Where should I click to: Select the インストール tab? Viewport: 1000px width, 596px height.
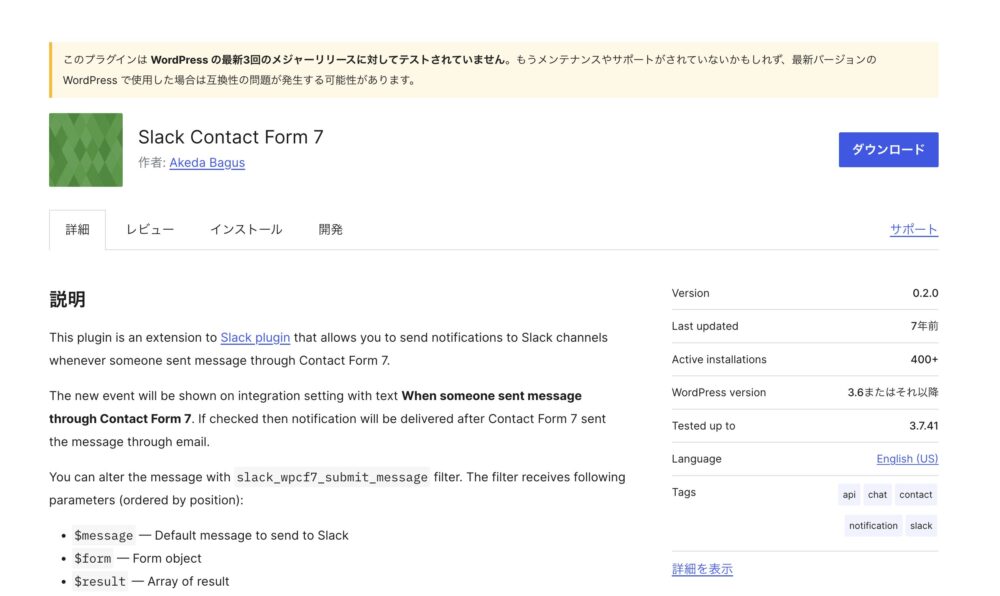tap(246, 229)
